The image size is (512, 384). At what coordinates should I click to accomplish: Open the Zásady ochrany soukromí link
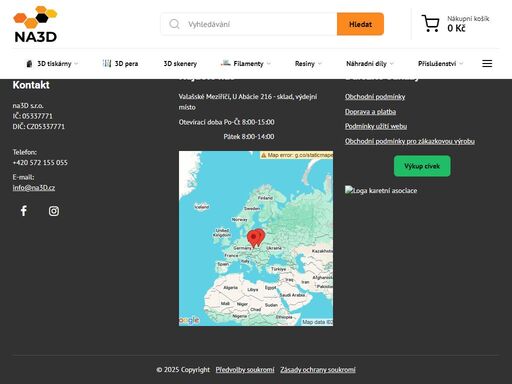coord(318,370)
